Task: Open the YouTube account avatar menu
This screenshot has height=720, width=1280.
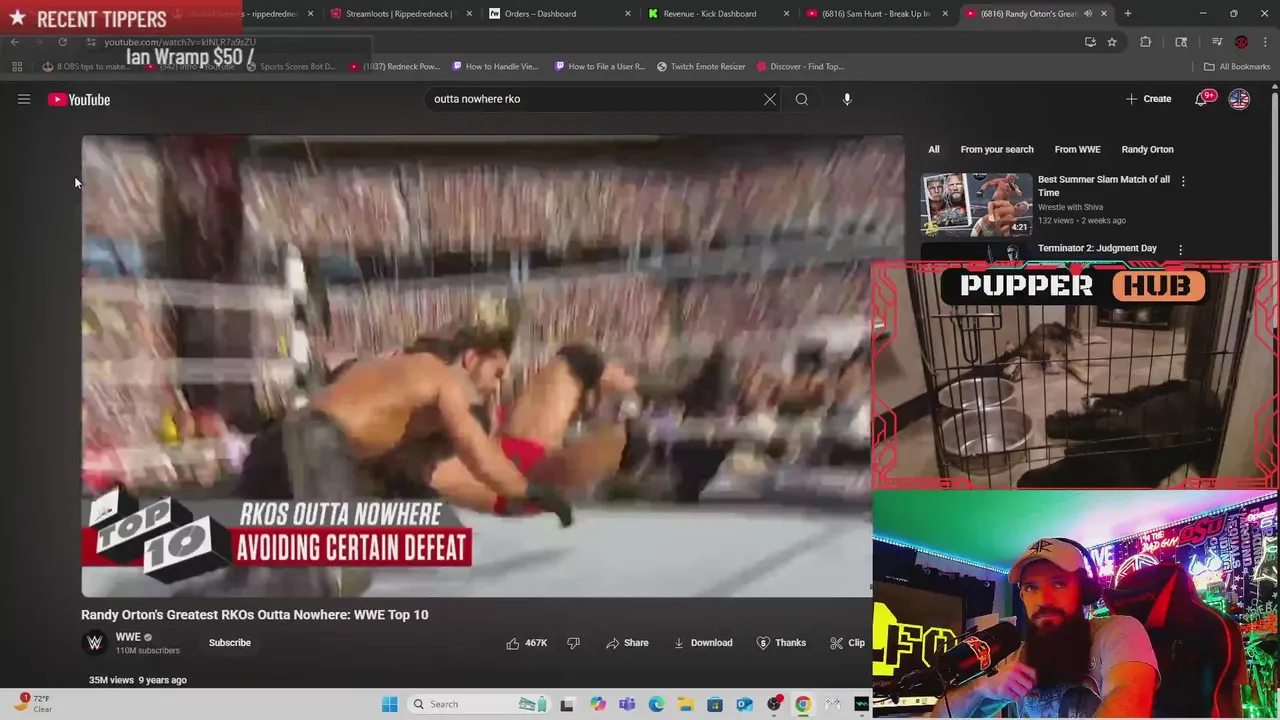Action: click(x=1239, y=99)
